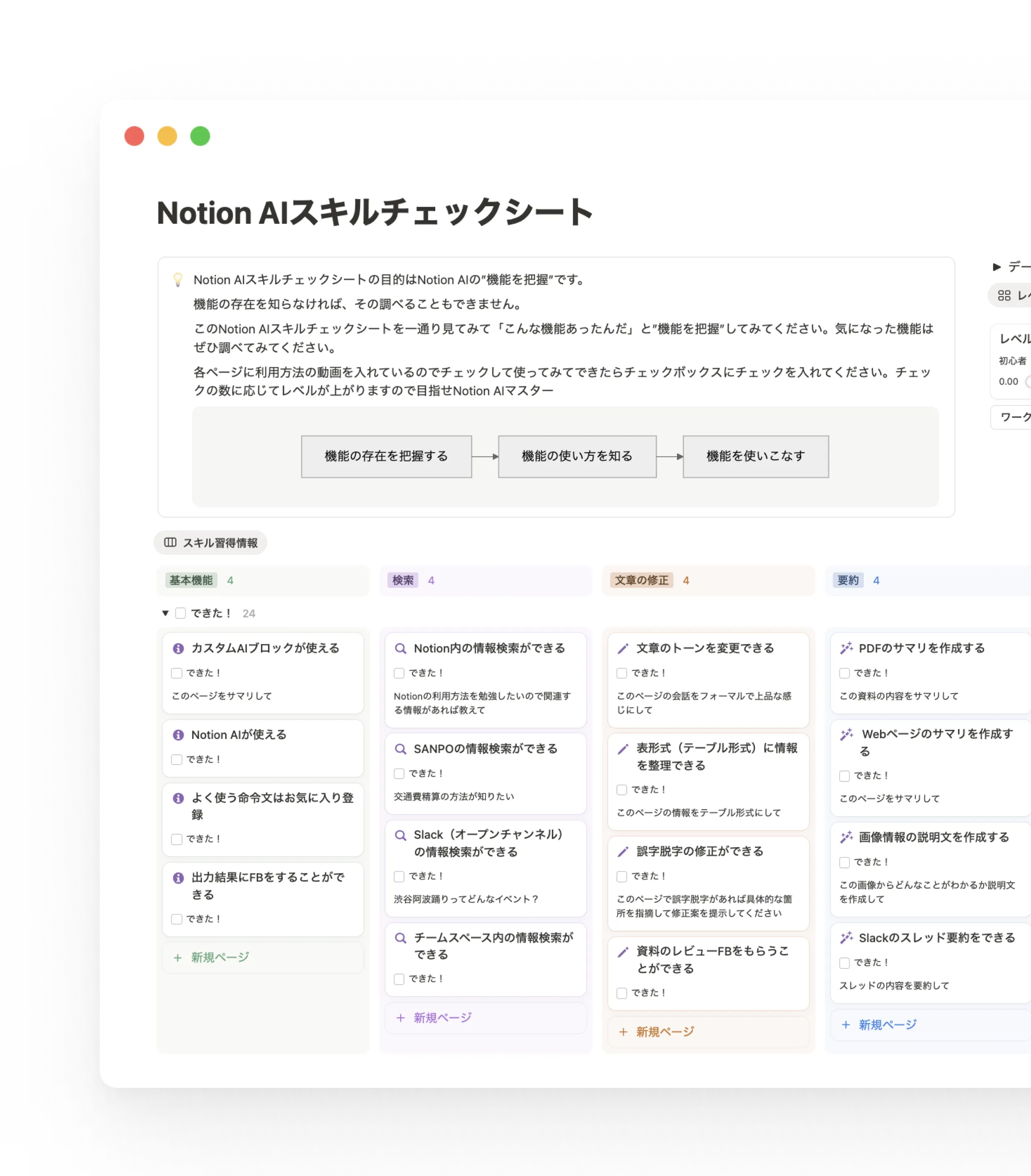Click search icon on チームスペース内の情報検索 card

pos(400,938)
